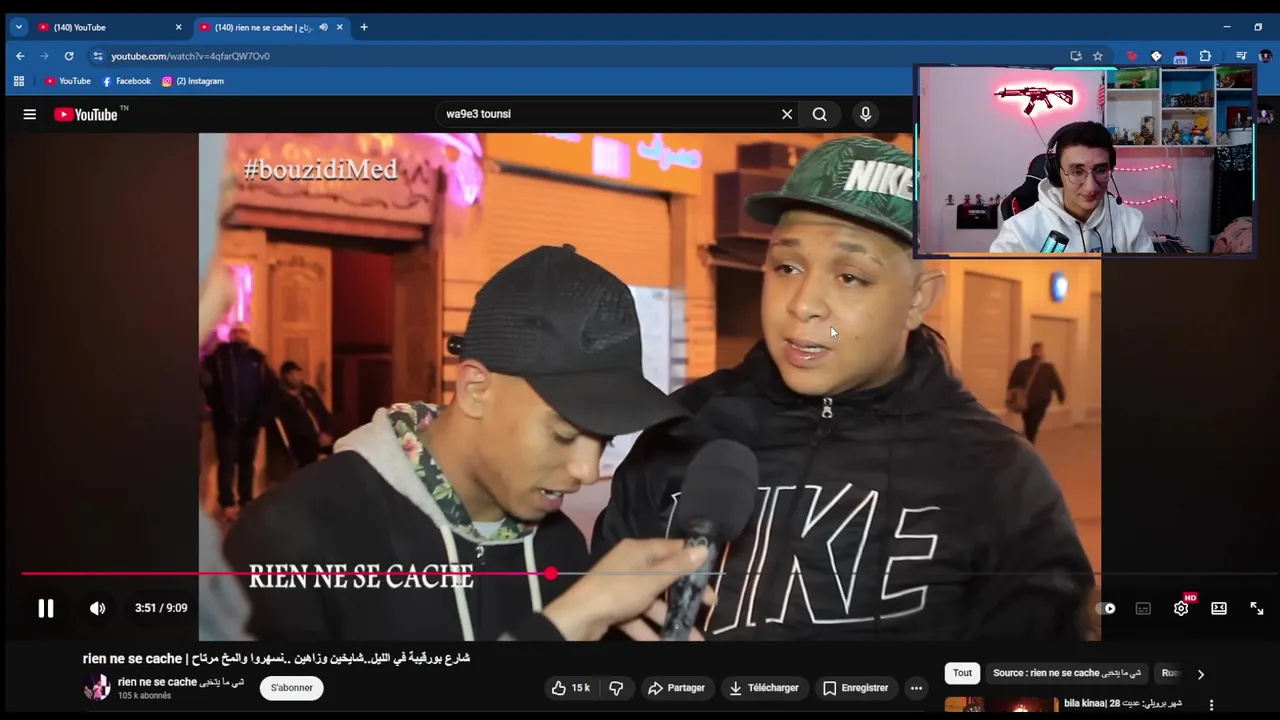The image size is (1280, 720).
Task: Open the bila kinaa suggested video title
Action: coord(1123,704)
